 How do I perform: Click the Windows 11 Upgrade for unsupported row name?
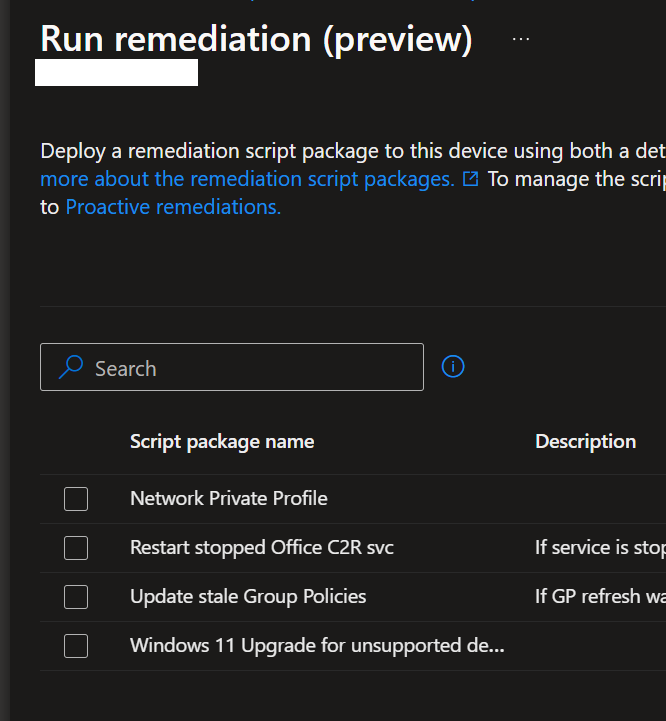[x=317, y=645]
